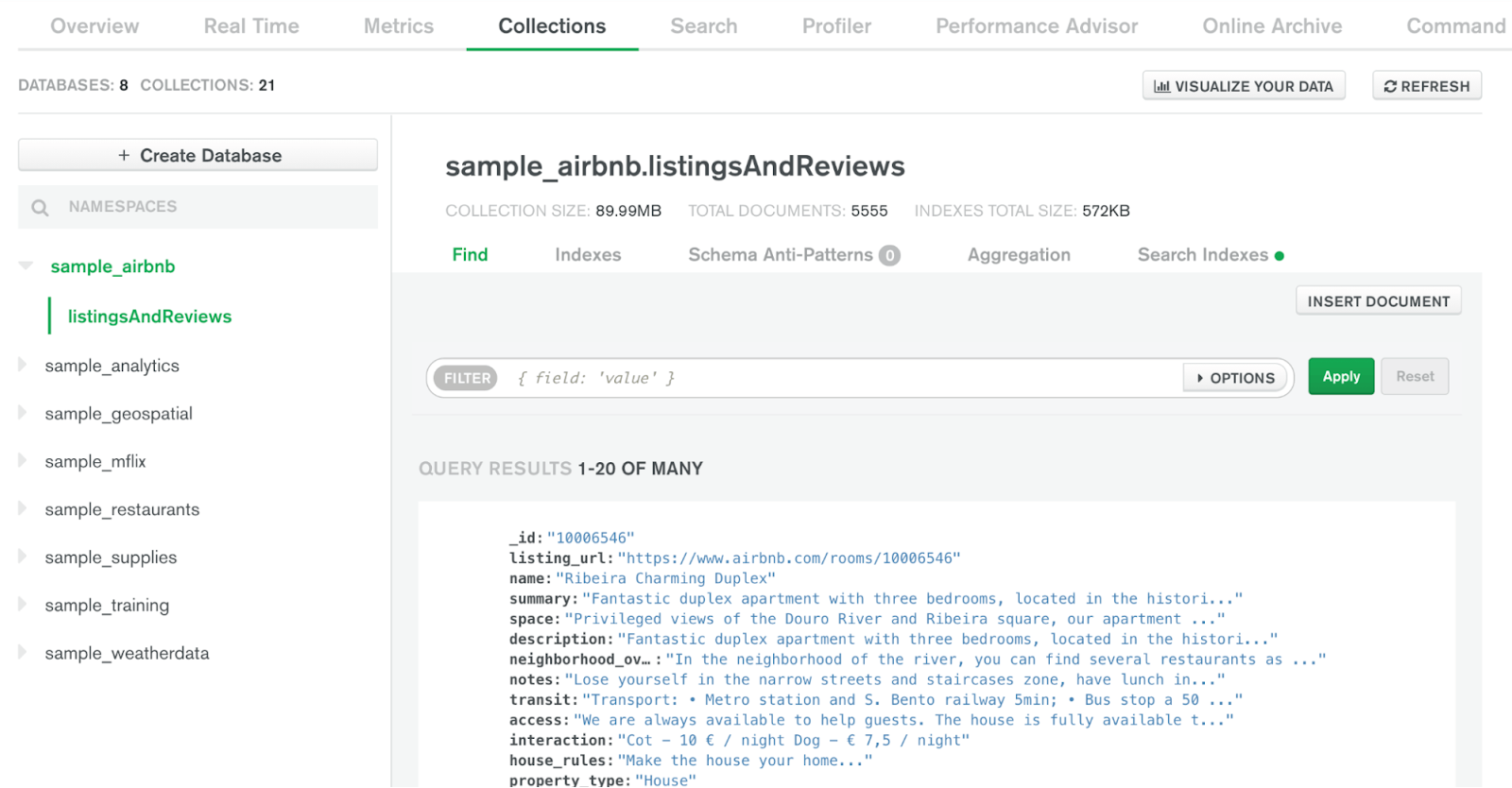Switch to the Aggregation sub-tab

1019,255
